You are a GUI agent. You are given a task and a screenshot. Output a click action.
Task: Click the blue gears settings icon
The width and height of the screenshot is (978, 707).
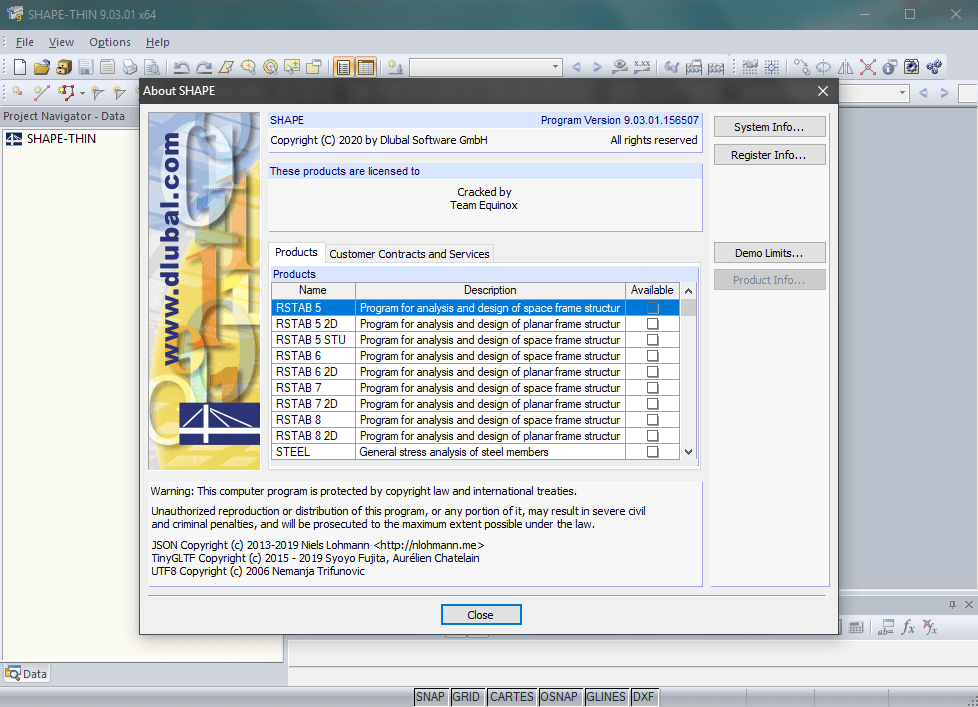click(934, 67)
